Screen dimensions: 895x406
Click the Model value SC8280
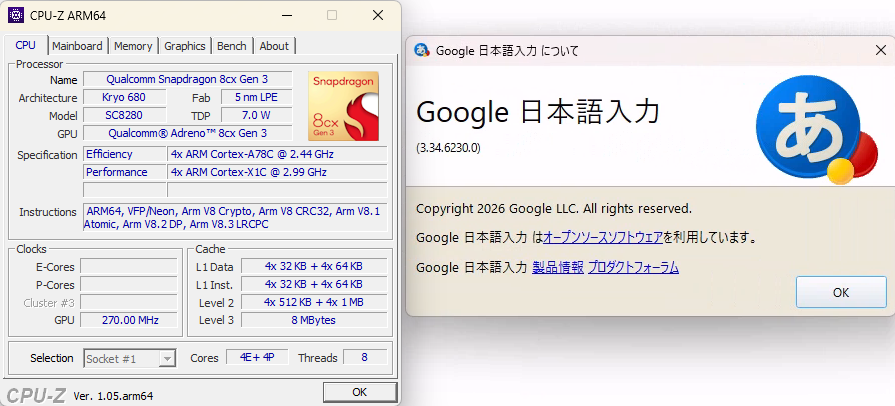click(x=124, y=115)
